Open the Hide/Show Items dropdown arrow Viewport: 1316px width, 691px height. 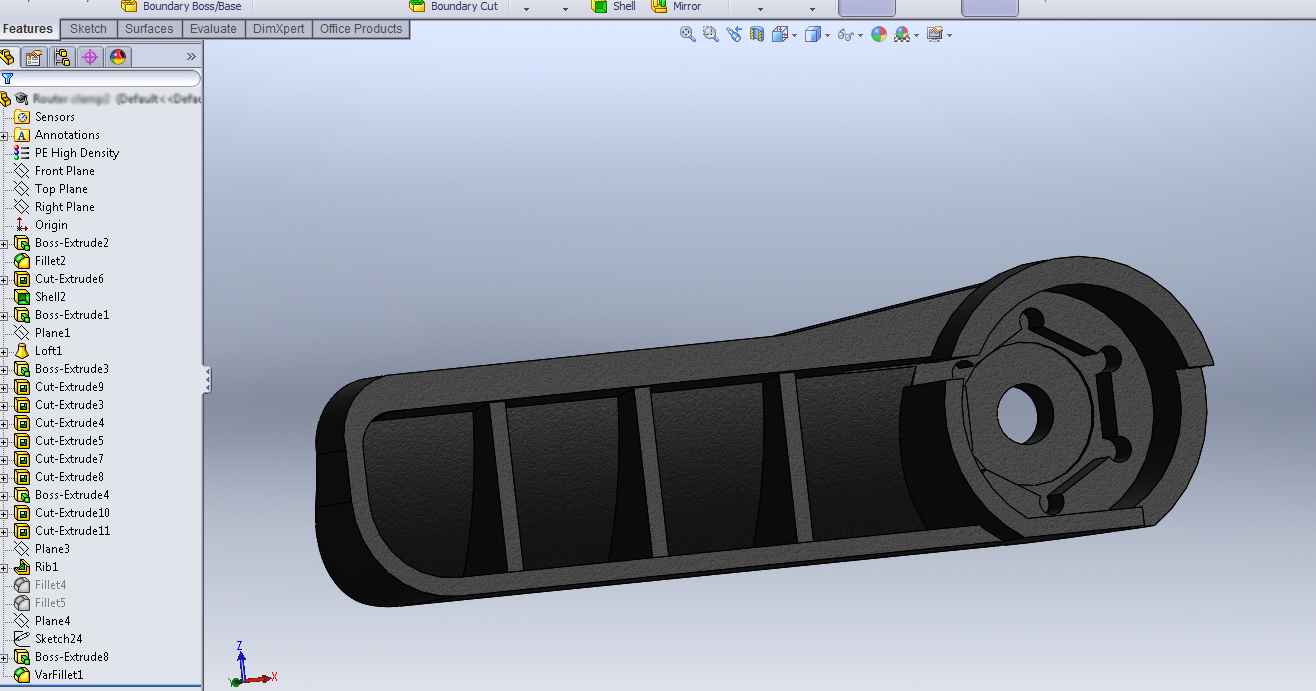[860, 35]
